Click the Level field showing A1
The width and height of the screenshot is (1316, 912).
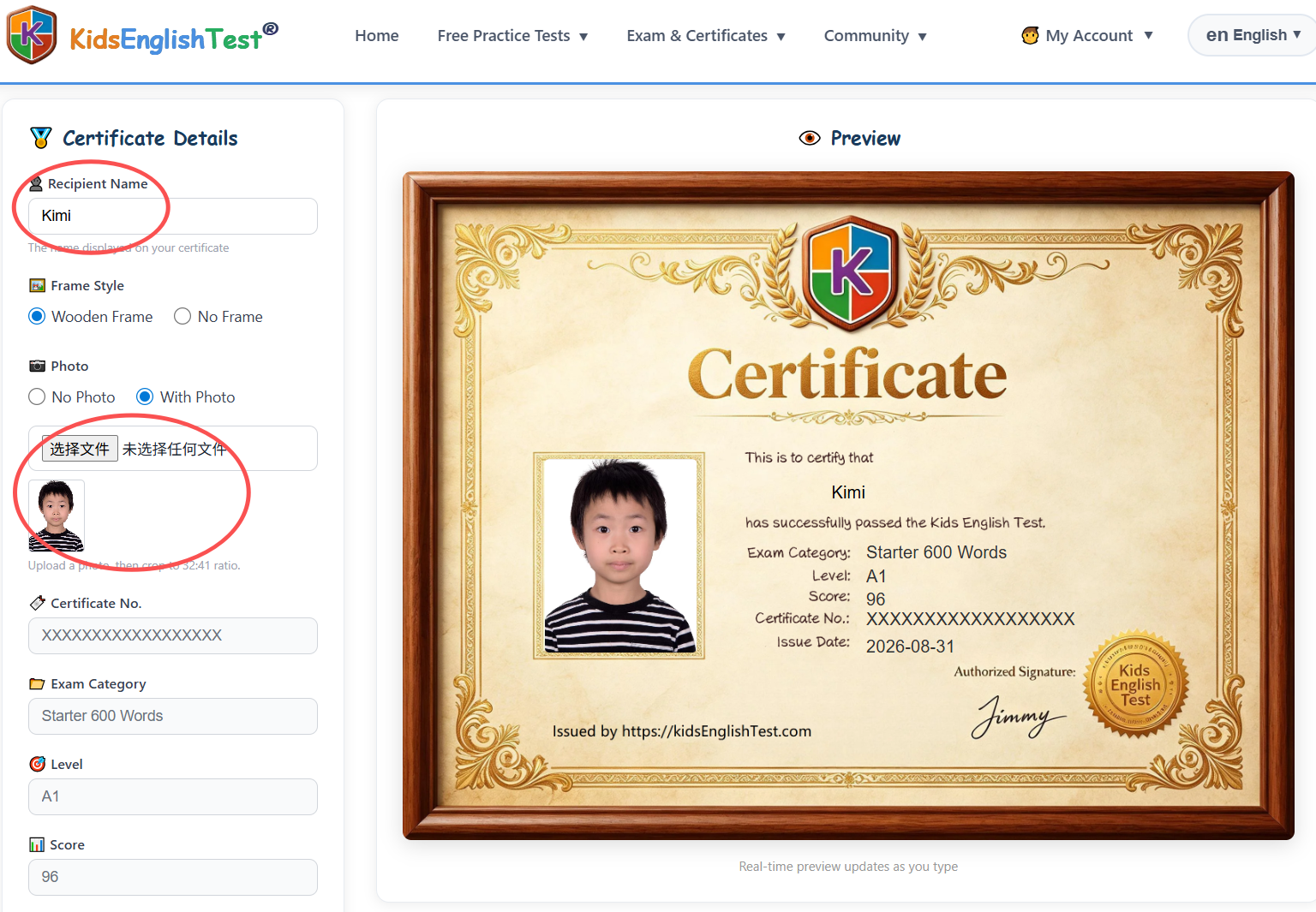click(x=173, y=796)
